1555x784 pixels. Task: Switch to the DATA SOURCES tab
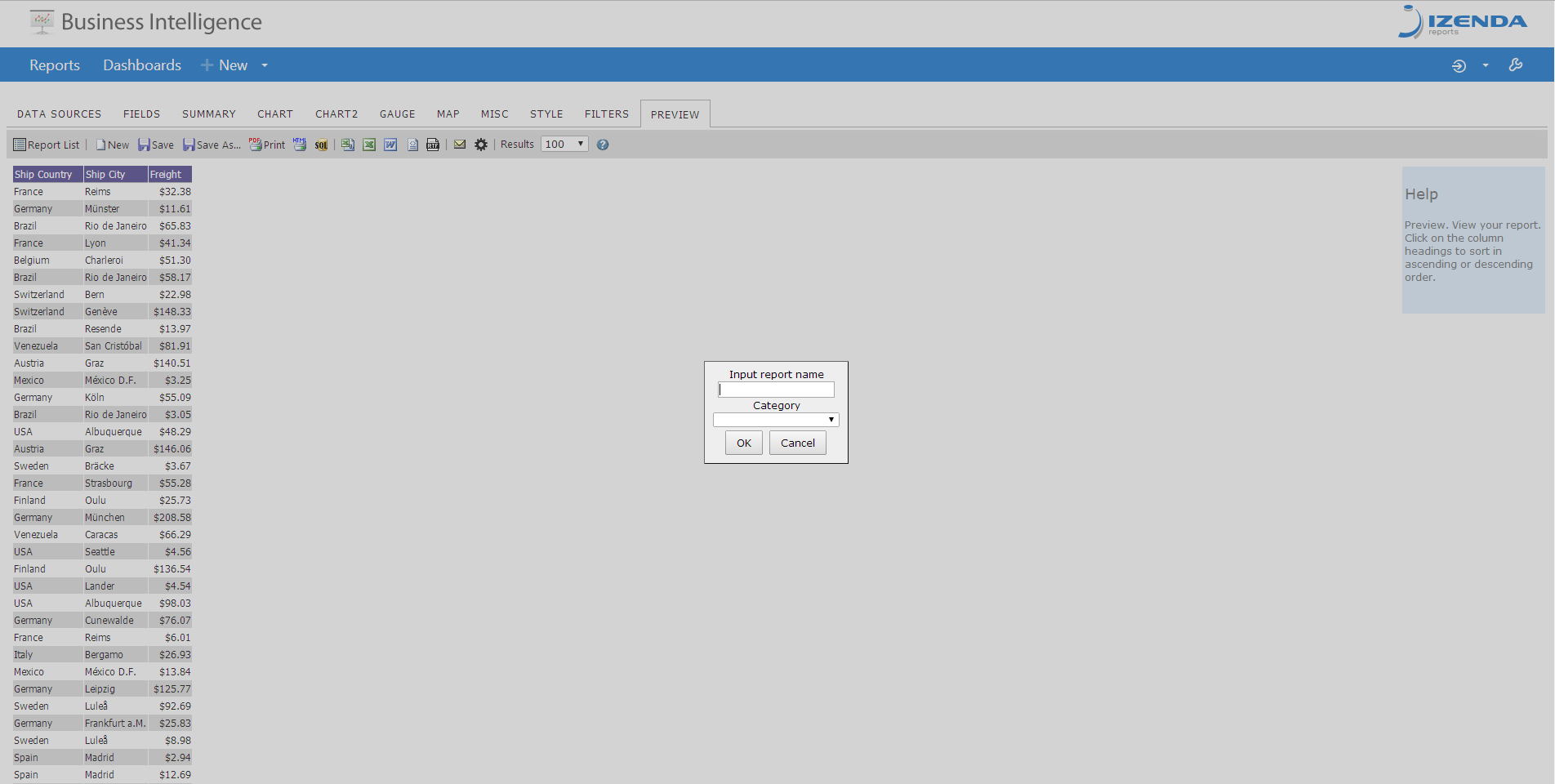[60, 114]
